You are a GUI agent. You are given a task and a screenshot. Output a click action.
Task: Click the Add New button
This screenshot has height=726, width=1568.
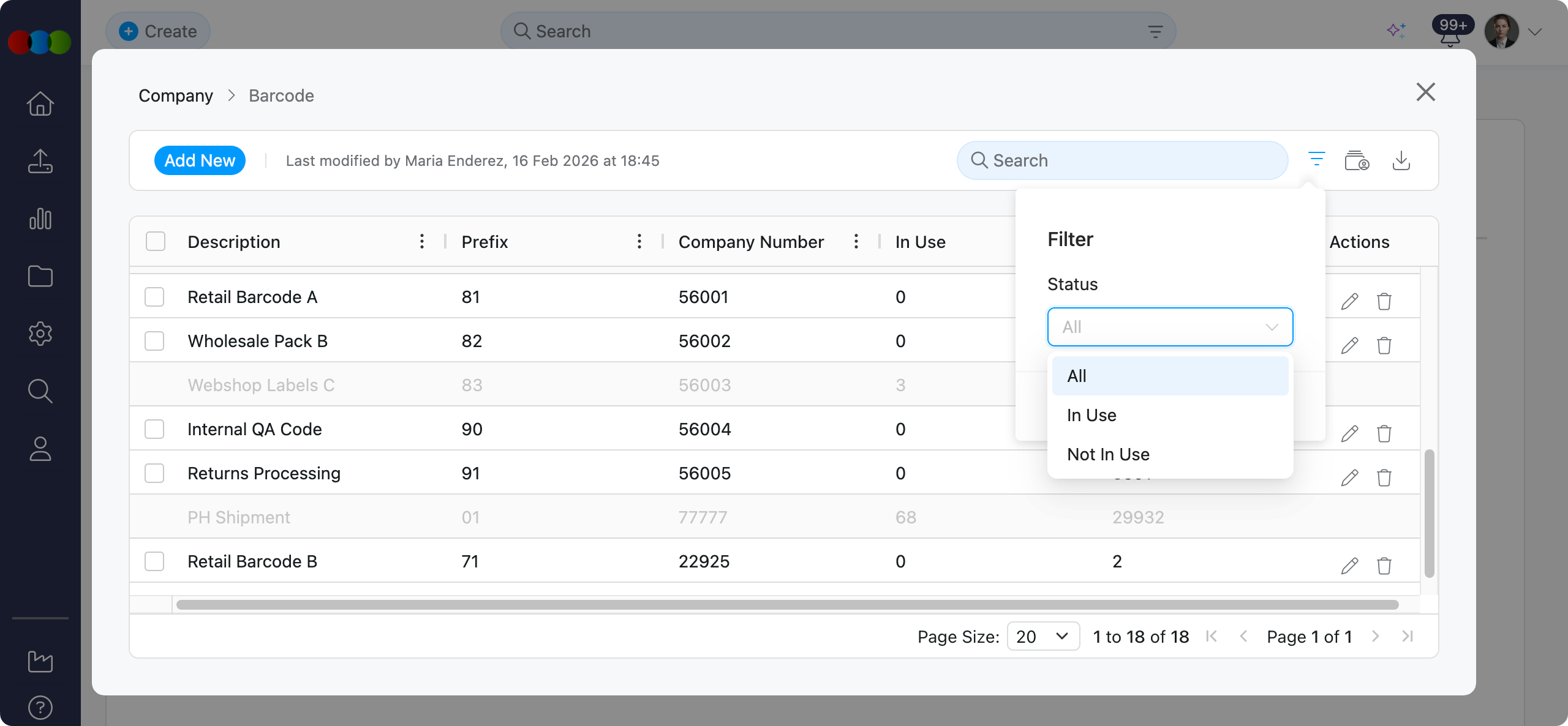[x=200, y=160]
